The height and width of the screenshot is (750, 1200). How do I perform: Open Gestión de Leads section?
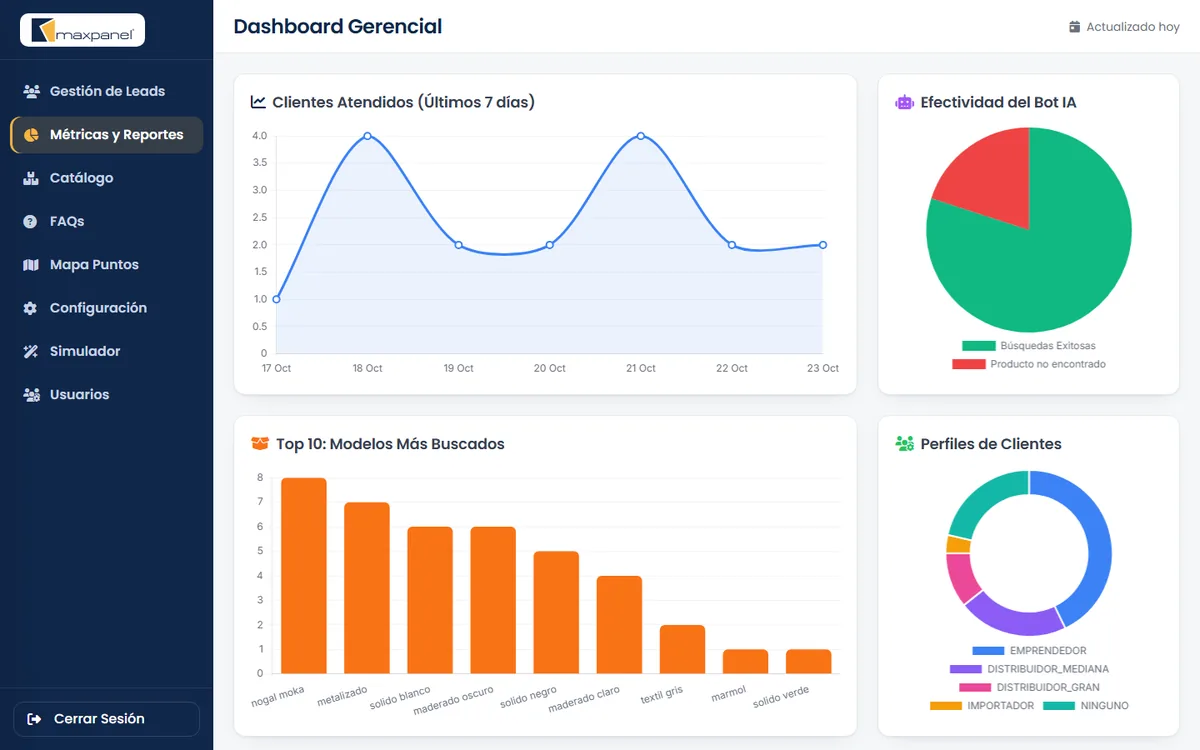106,91
